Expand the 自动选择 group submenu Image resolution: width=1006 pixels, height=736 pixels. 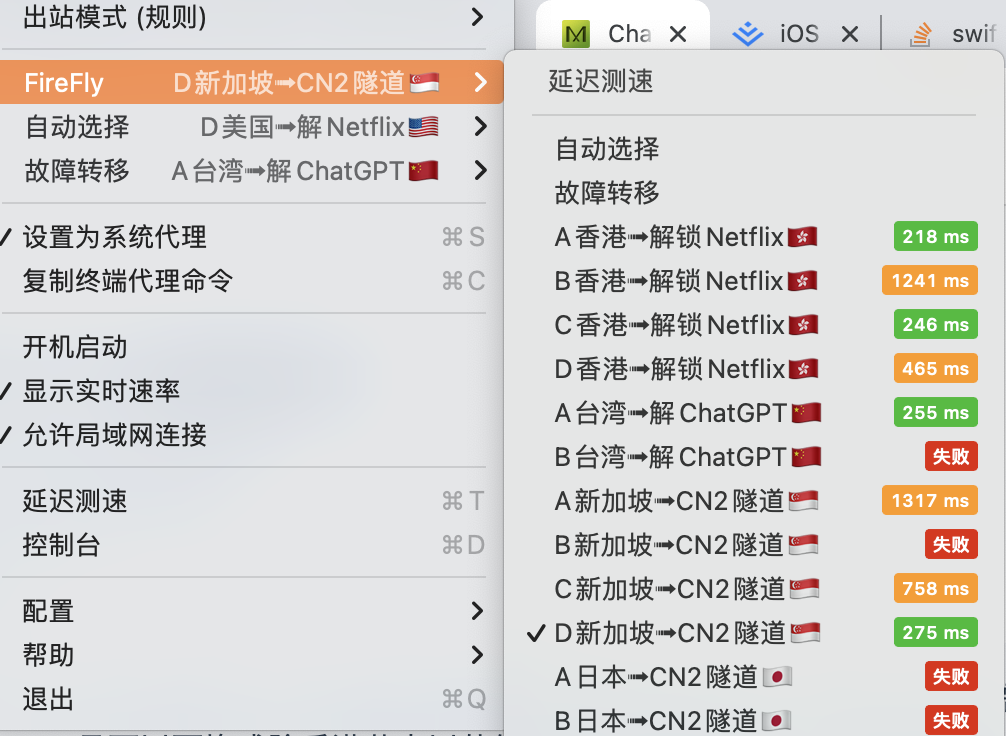252,126
